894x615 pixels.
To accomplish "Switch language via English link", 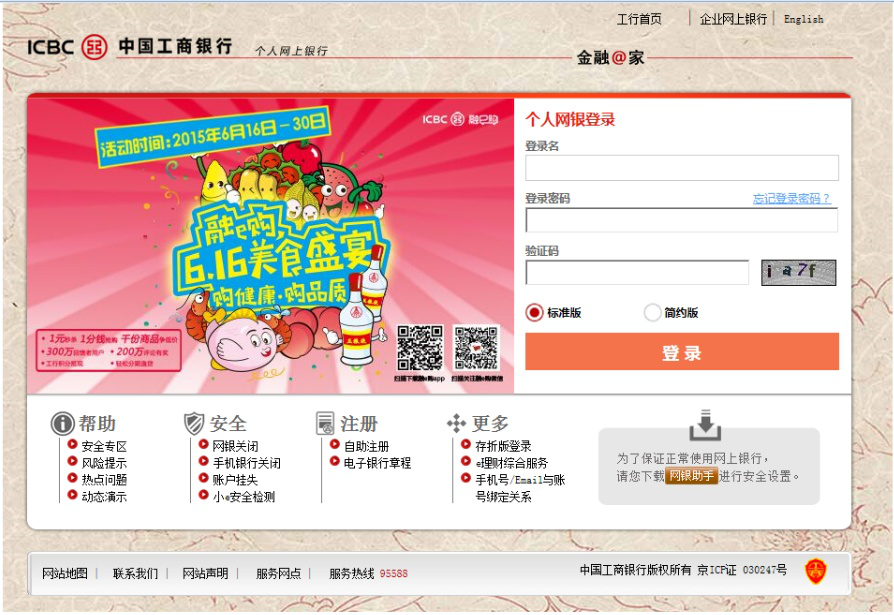I will (803, 19).
